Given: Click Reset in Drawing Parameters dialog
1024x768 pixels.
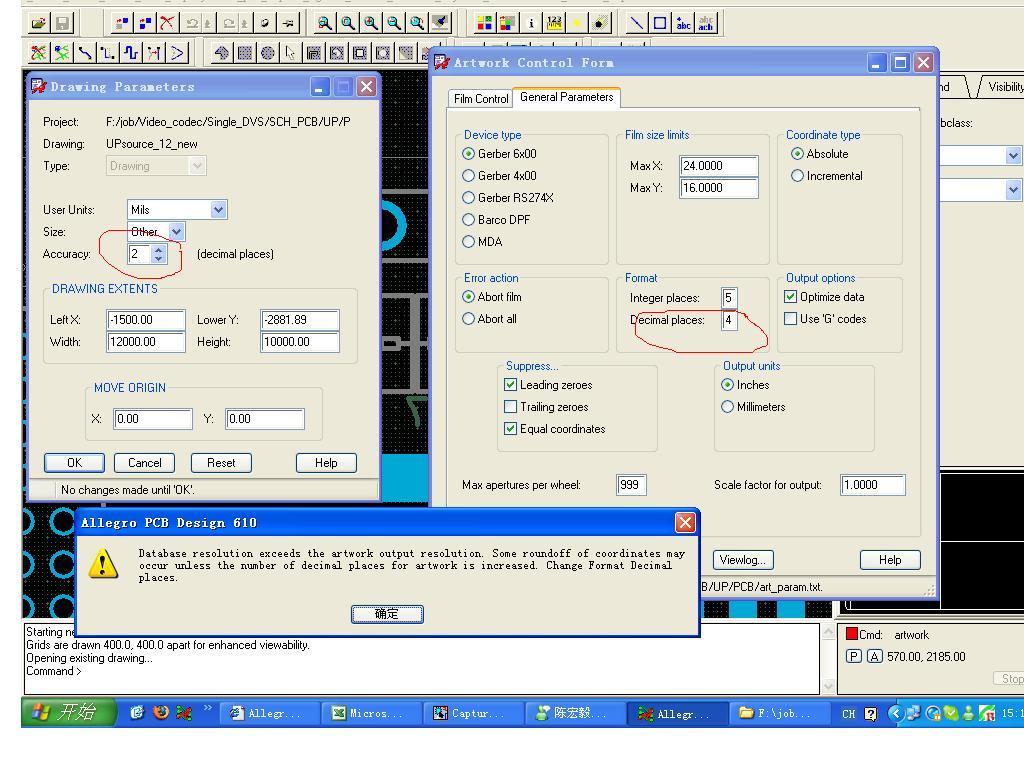Looking at the screenshot, I should coord(221,463).
